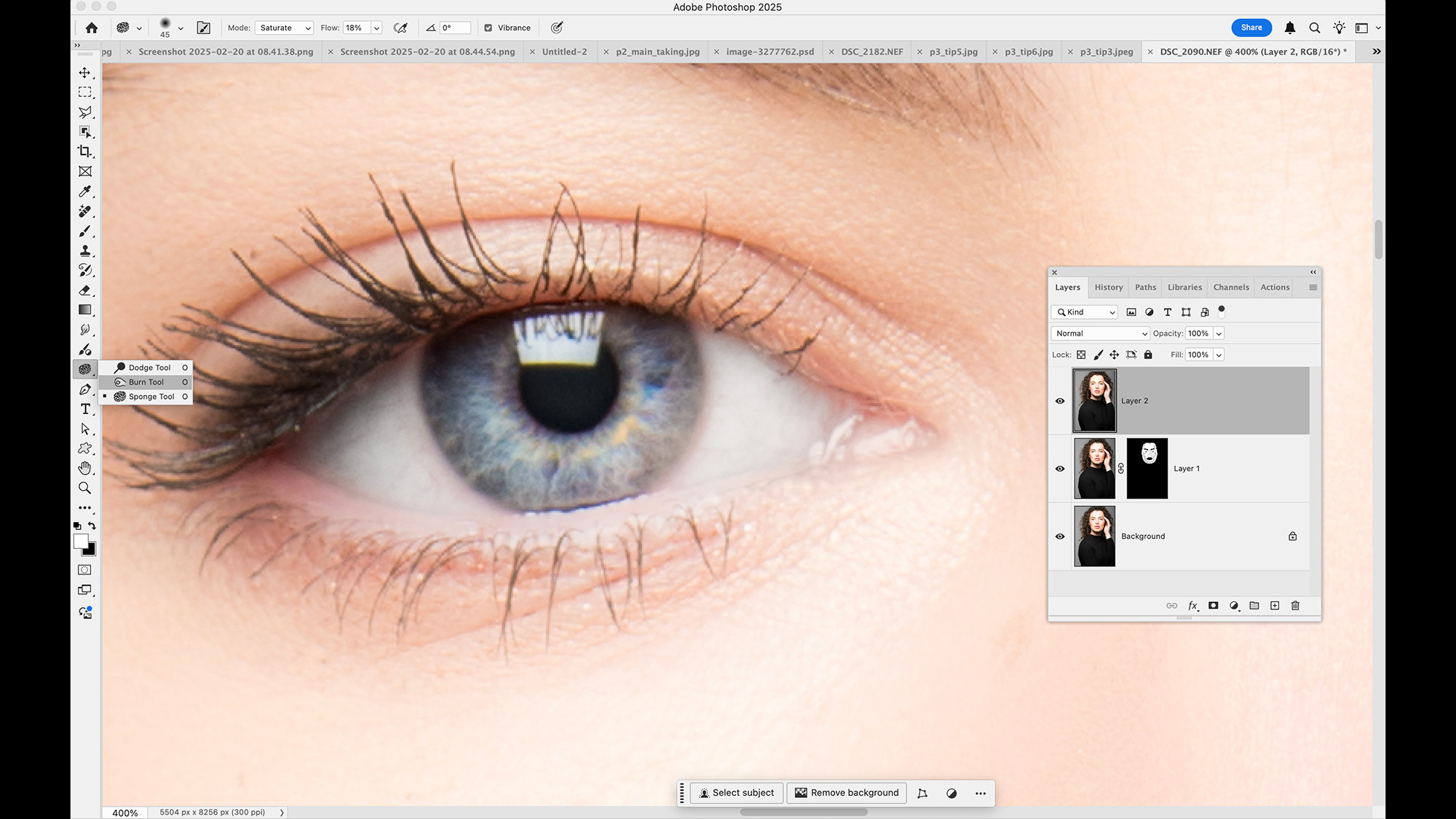Select the Zoom tool
This screenshot has height=819, width=1456.
click(85, 488)
